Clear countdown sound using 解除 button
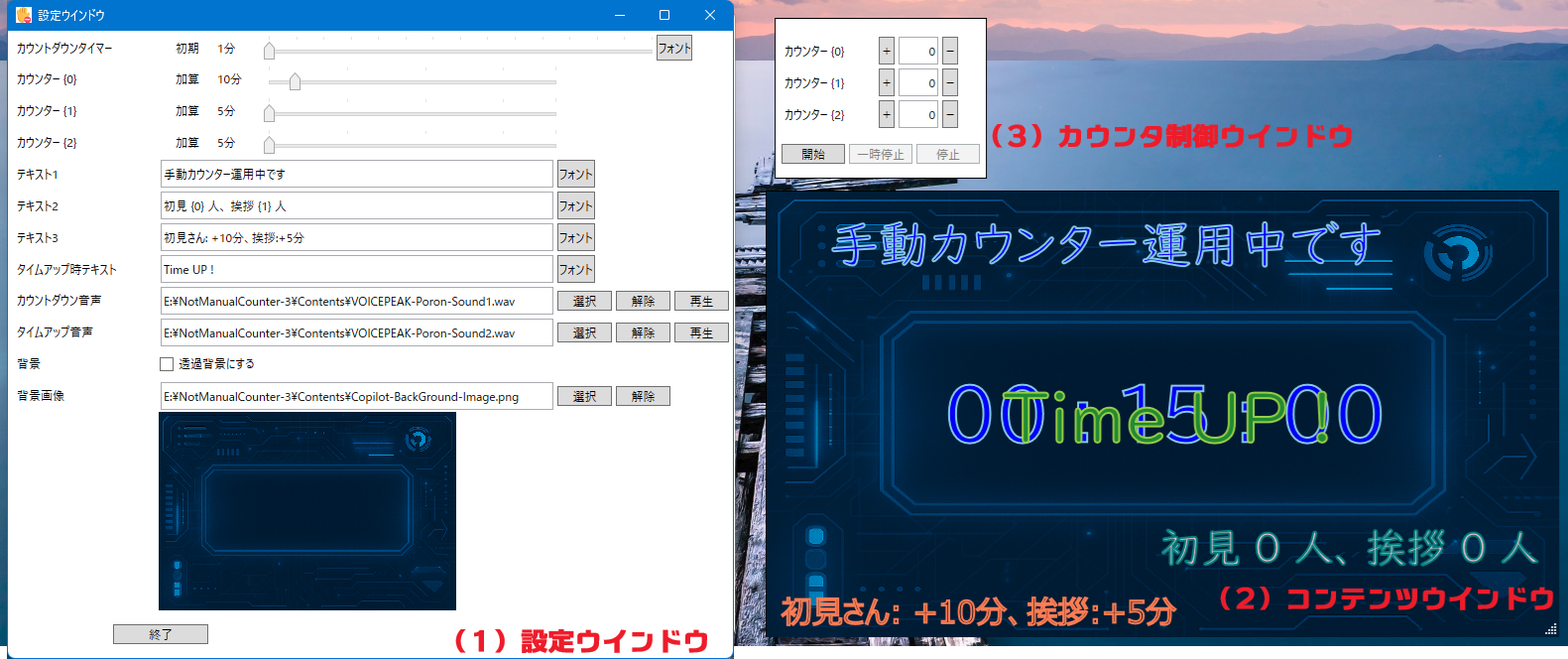Viewport: 1568px width, 659px height. (643, 301)
